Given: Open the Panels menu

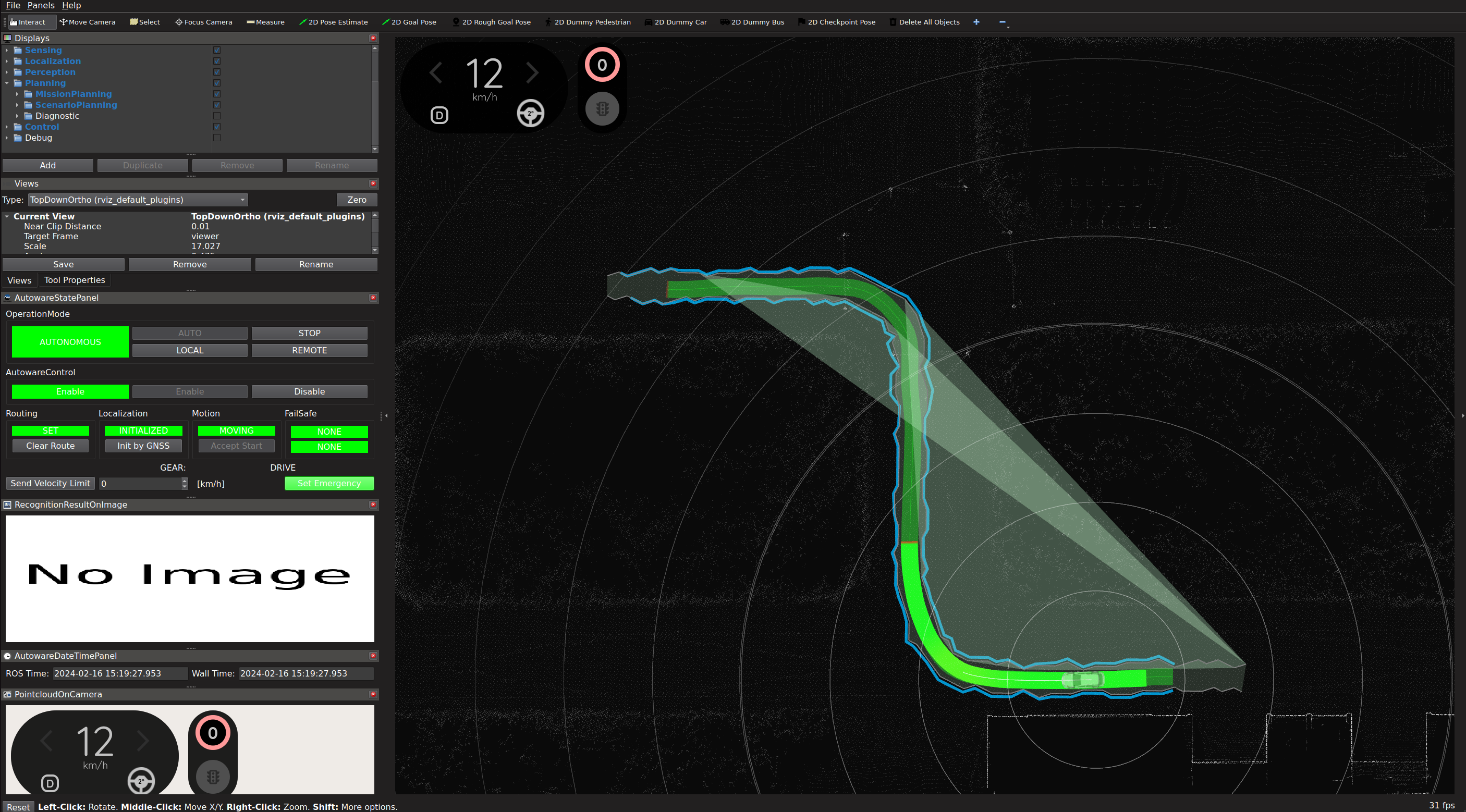Looking at the screenshot, I should tap(41, 5).
